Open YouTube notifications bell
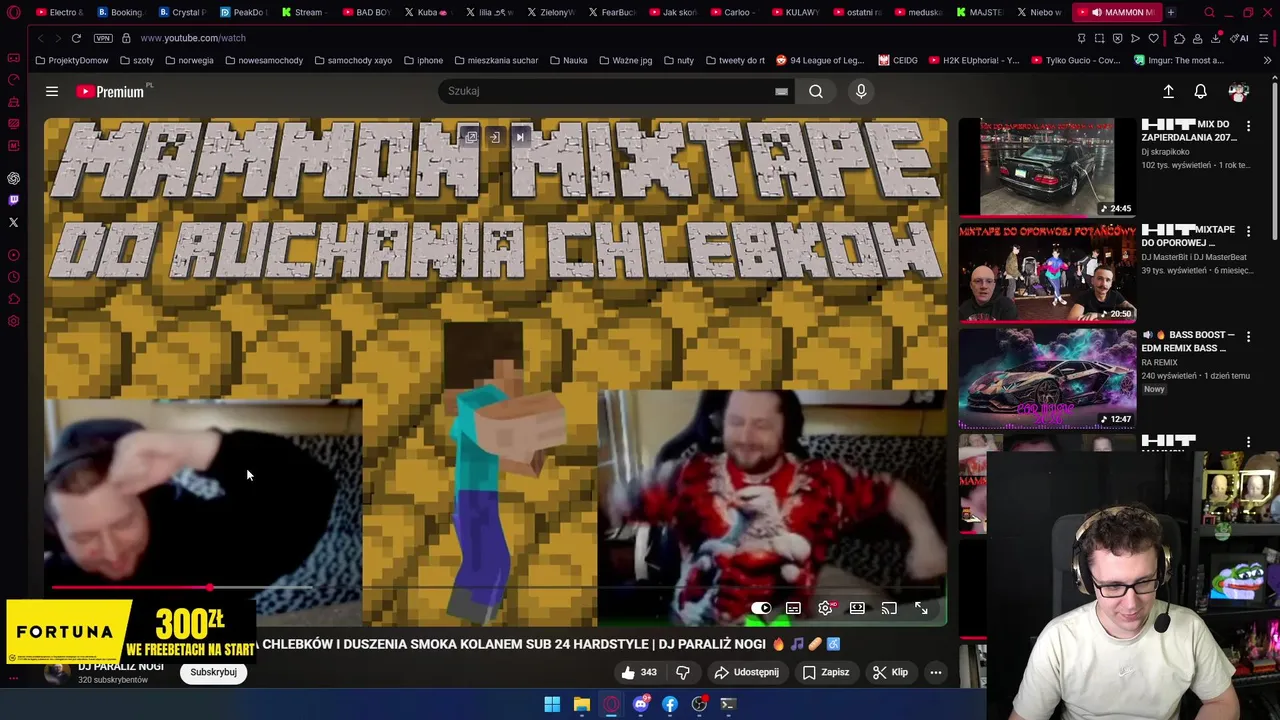This screenshot has width=1280, height=720. pos(1201,91)
